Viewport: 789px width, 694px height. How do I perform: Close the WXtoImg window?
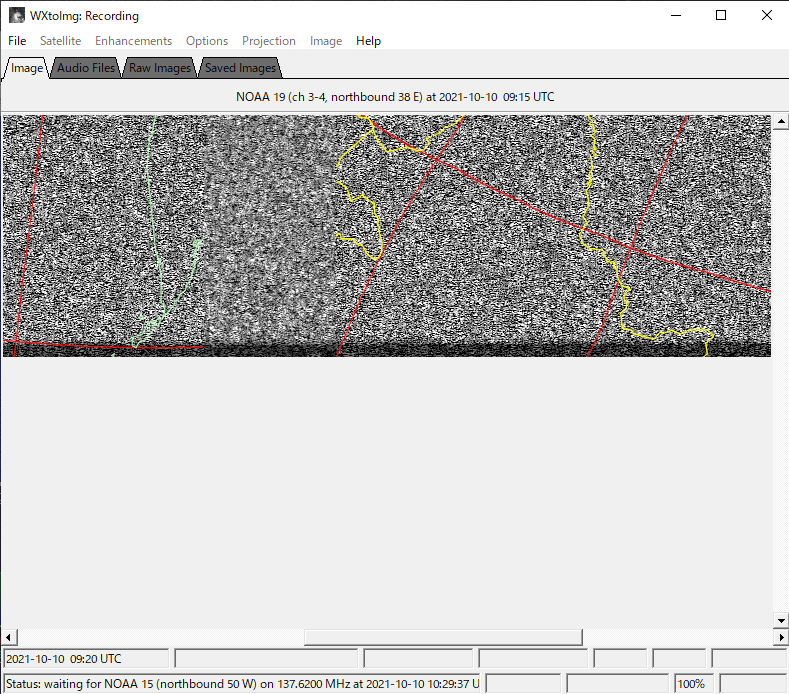click(x=766, y=16)
